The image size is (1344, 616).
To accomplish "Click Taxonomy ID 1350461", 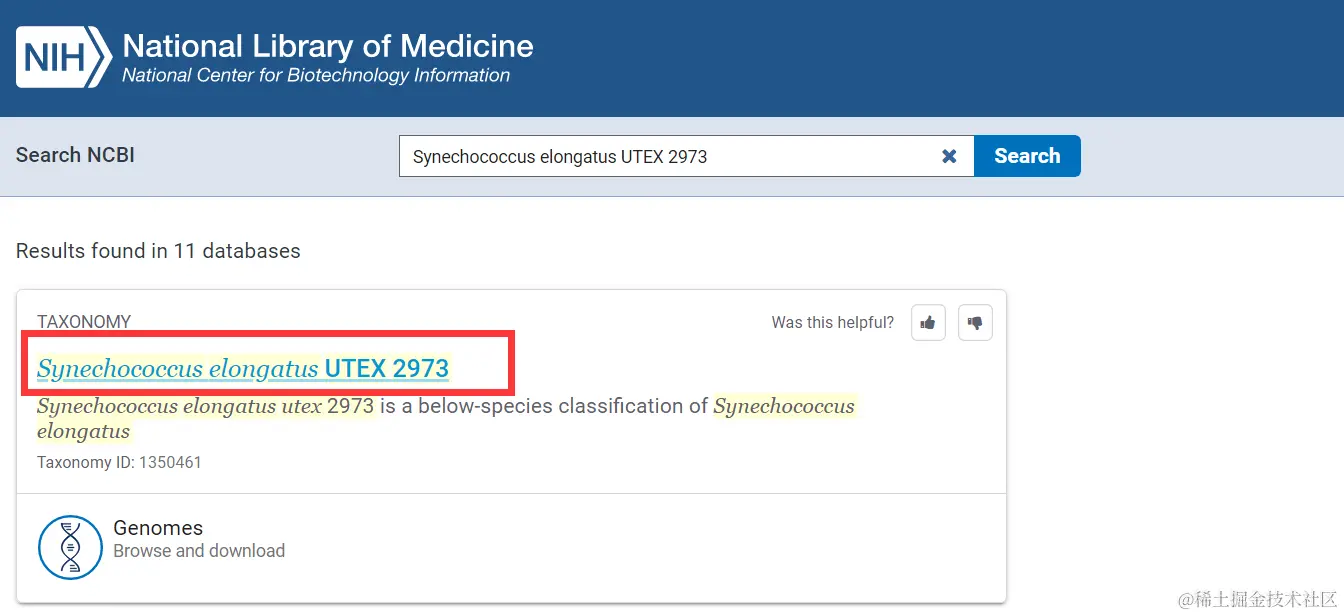I will (119, 463).
